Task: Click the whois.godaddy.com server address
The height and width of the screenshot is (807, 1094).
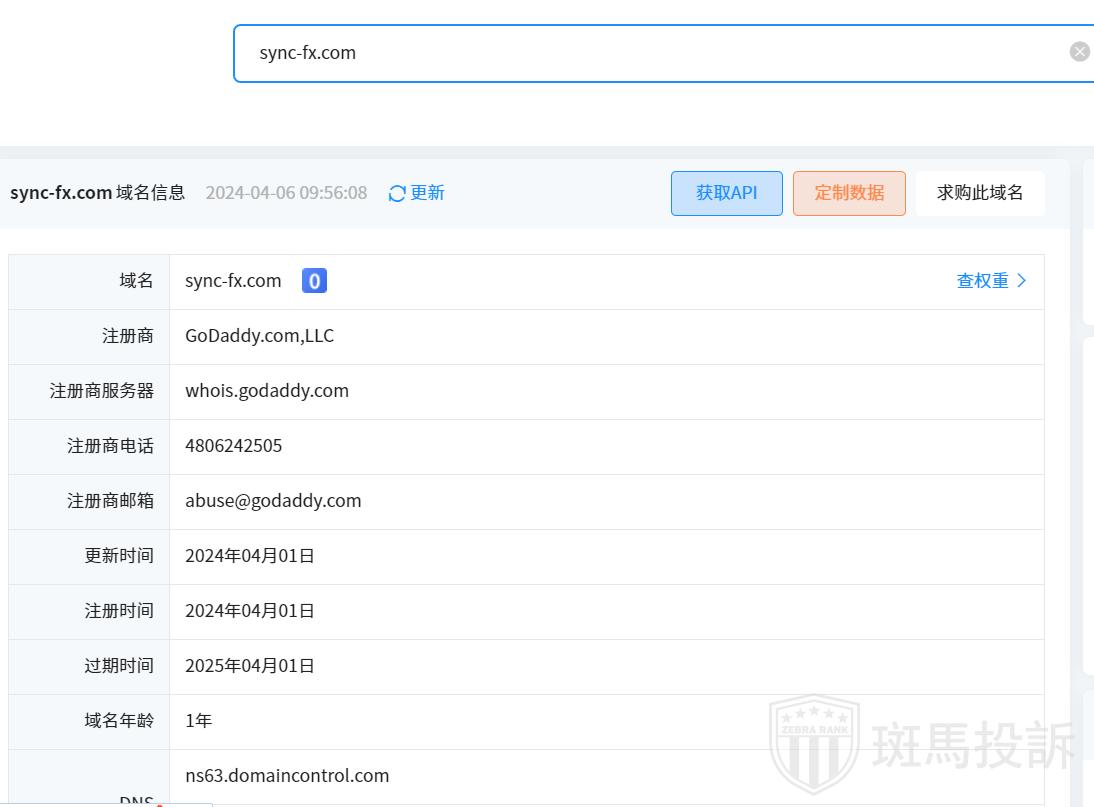Action: point(266,391)
